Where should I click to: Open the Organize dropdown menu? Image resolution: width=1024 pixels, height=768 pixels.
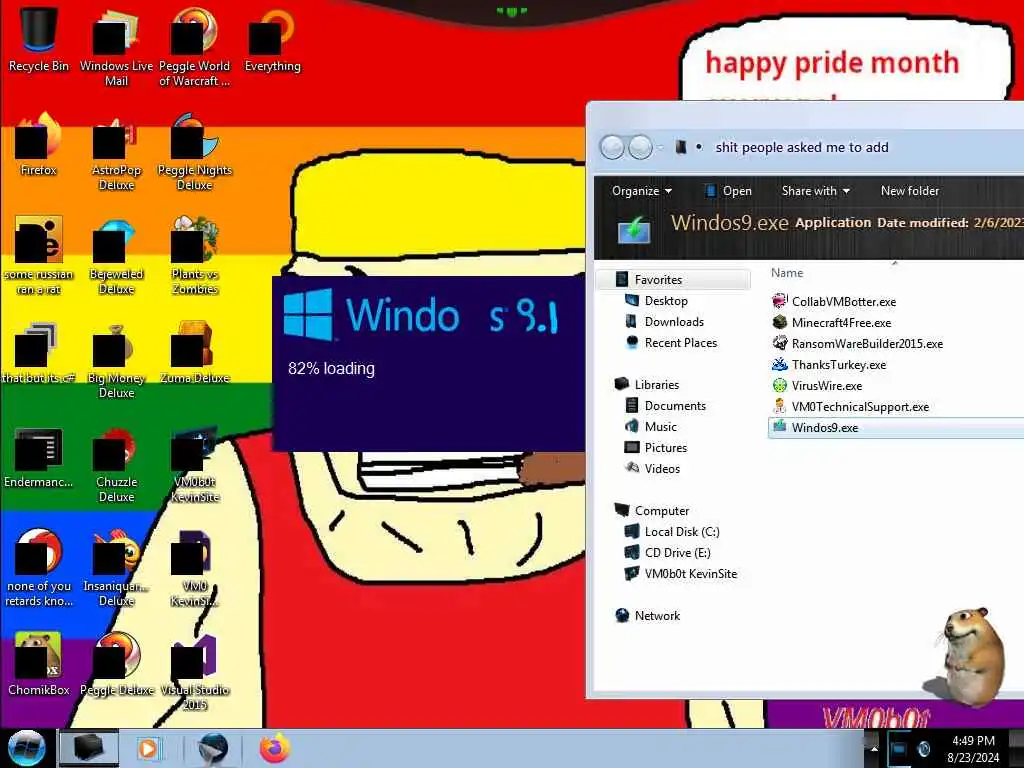tap(641, 191)
